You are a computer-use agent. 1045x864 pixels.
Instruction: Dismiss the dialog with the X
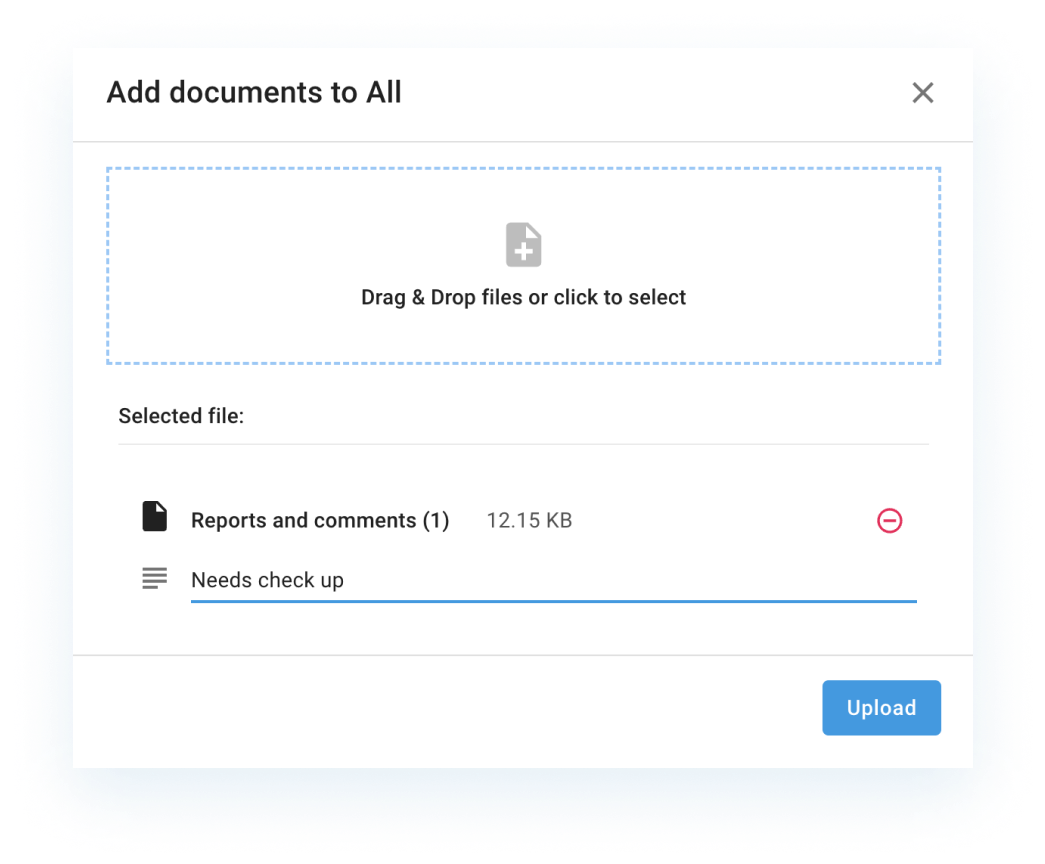922,92
